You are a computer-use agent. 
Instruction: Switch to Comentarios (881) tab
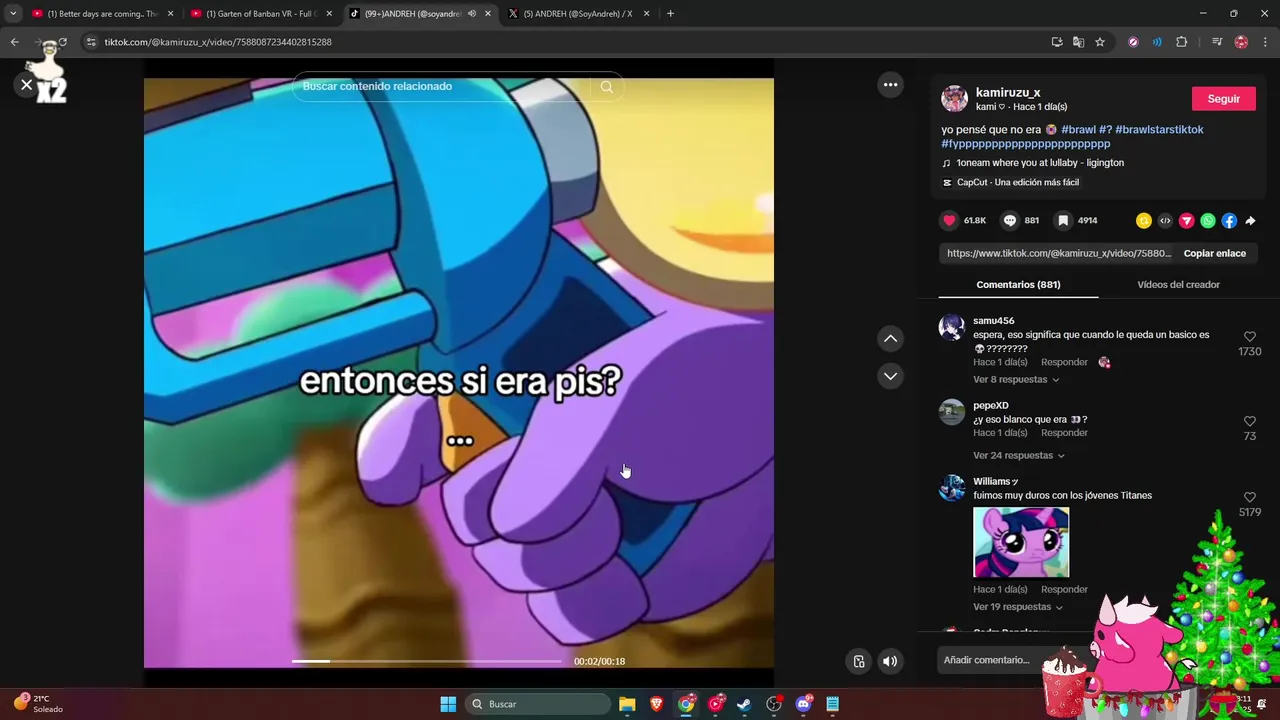pos(1018,285)
